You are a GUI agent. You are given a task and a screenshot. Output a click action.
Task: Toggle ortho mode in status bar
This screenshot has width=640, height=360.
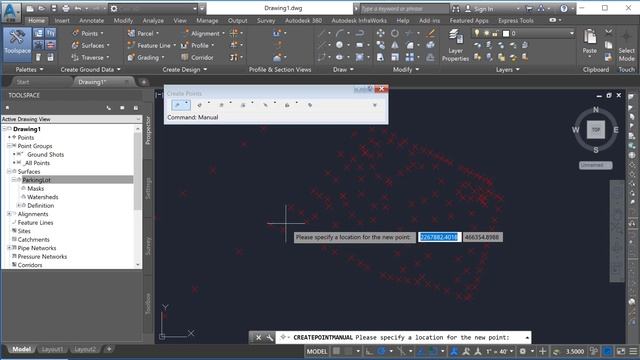coord(369,351)
